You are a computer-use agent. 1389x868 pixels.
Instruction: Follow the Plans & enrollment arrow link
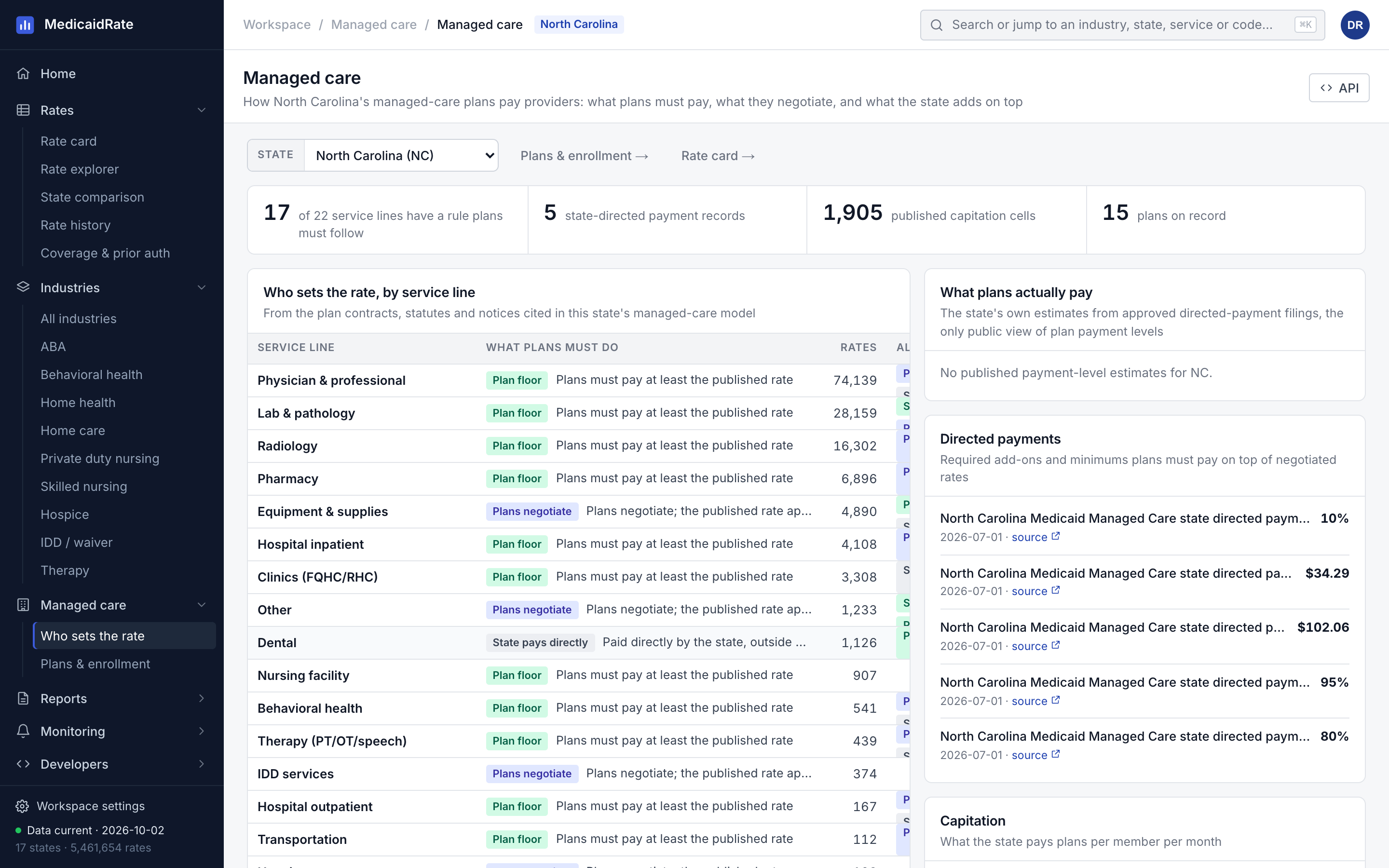click(585, 156)
